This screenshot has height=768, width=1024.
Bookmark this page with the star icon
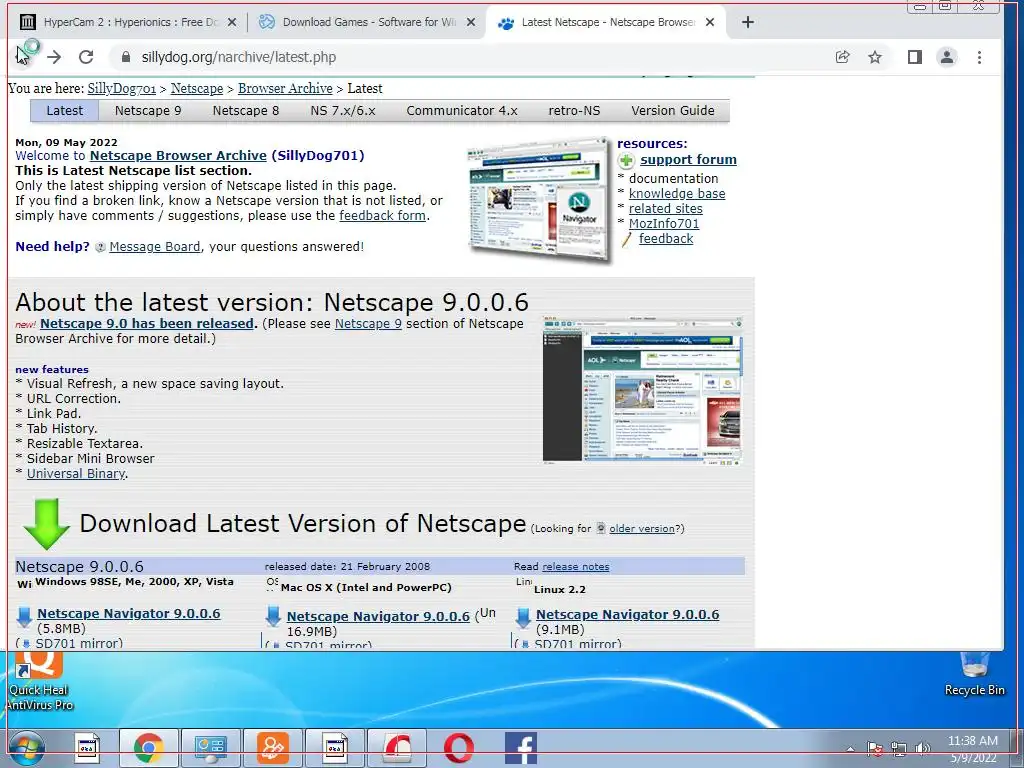(x=875, y=57)
